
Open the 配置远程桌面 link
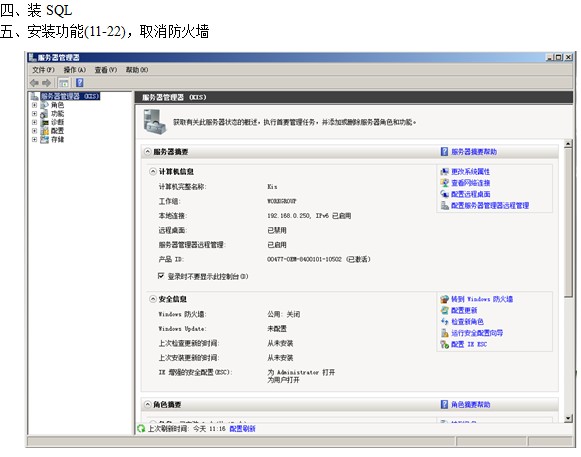coord(471,194)
